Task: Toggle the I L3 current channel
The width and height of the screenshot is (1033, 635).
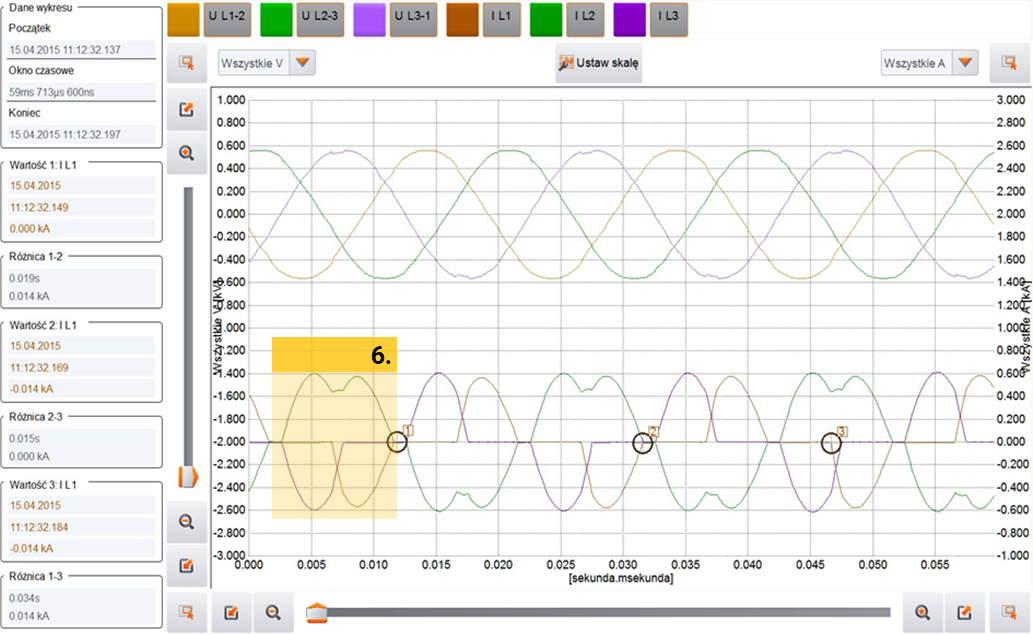Action: coord(670,18)
